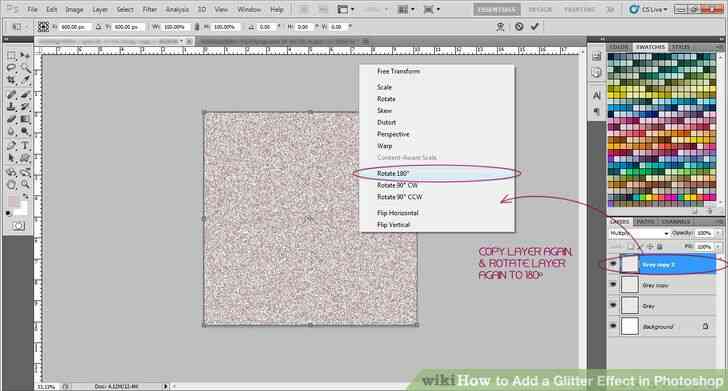This screenshot has width=728, height=391.
Task: Select the Path Selection tool
Action: pos(11,158)
